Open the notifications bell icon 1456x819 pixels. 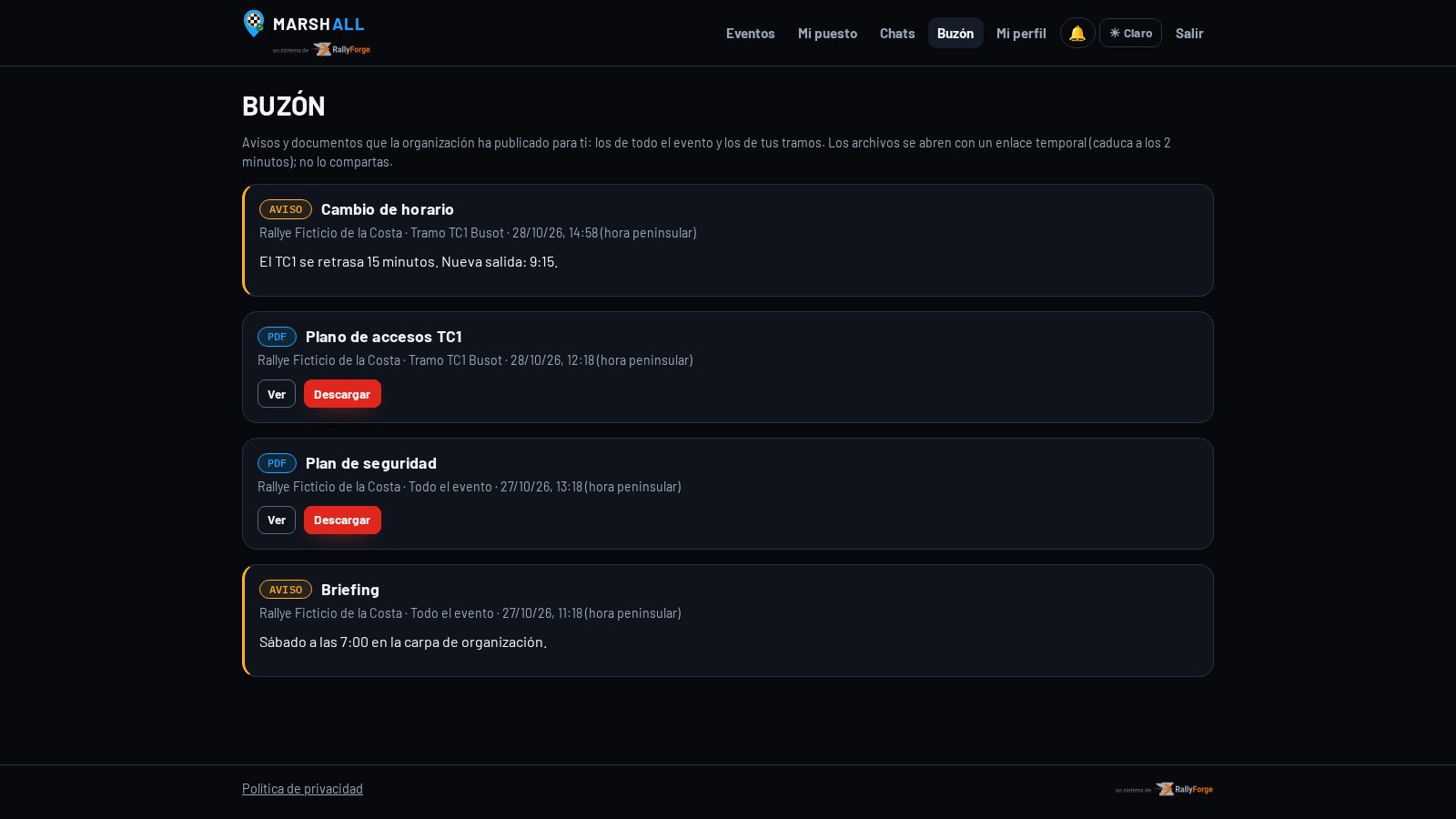coord(1077,33)
